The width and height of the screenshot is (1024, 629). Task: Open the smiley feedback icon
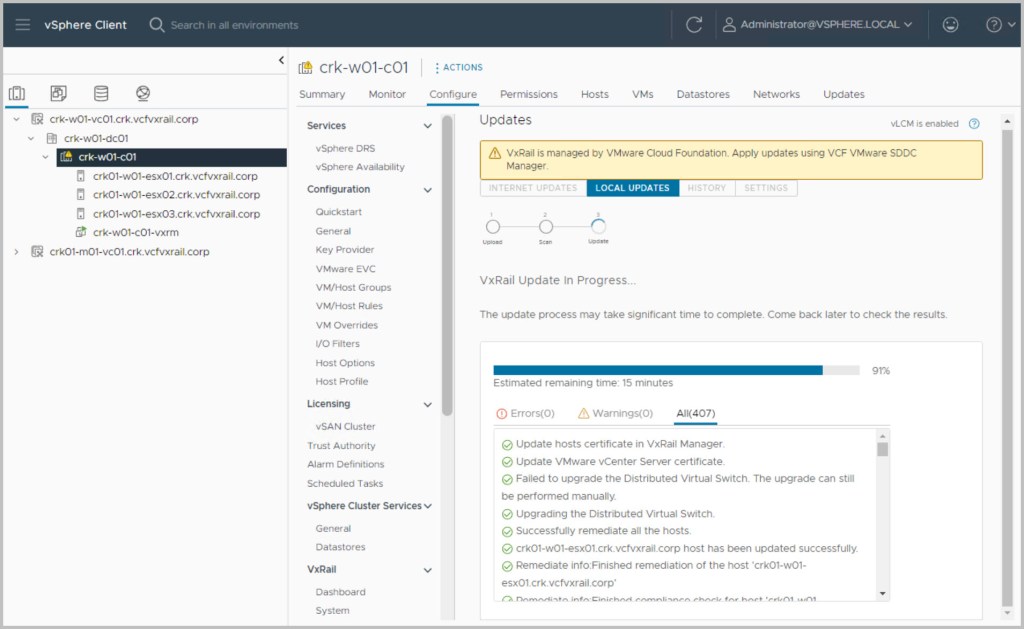click(x=950, y=25)
